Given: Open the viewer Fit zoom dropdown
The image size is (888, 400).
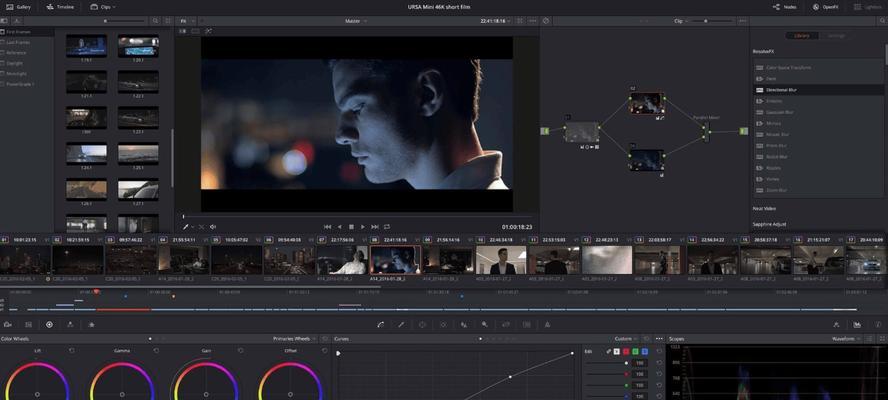Looking at the screenshot, I should coord(185,21).
